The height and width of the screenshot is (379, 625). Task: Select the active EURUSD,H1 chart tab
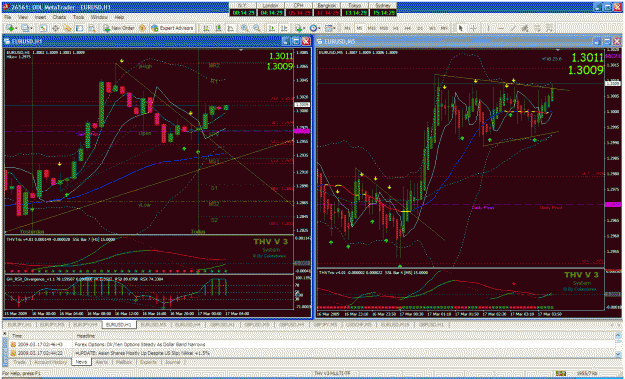[x=119, y=325]
